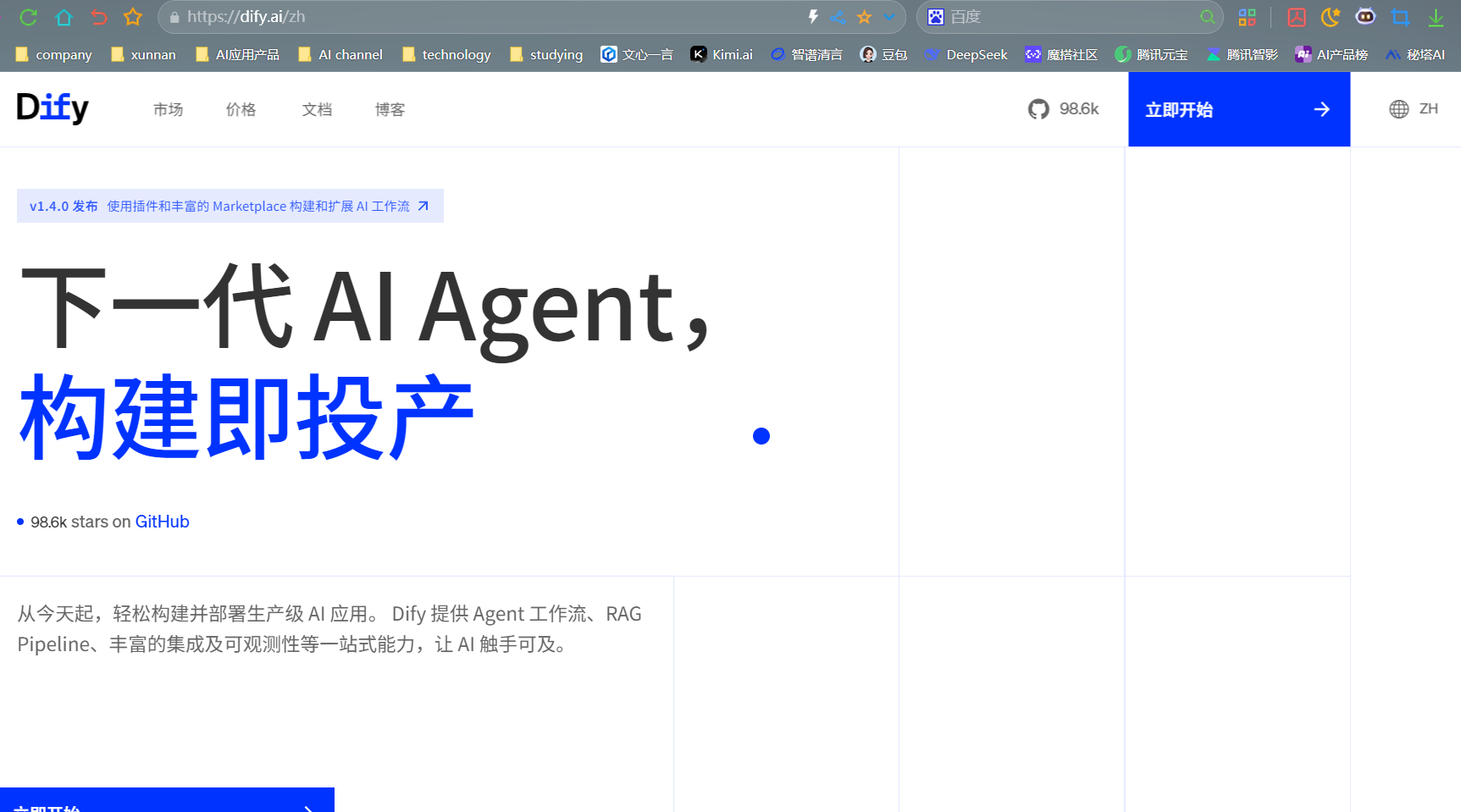Screen dimensions: 1461x812
Task: Open the 价格 nav menu item
Action: pyautogui.click(x=241, y=109)
